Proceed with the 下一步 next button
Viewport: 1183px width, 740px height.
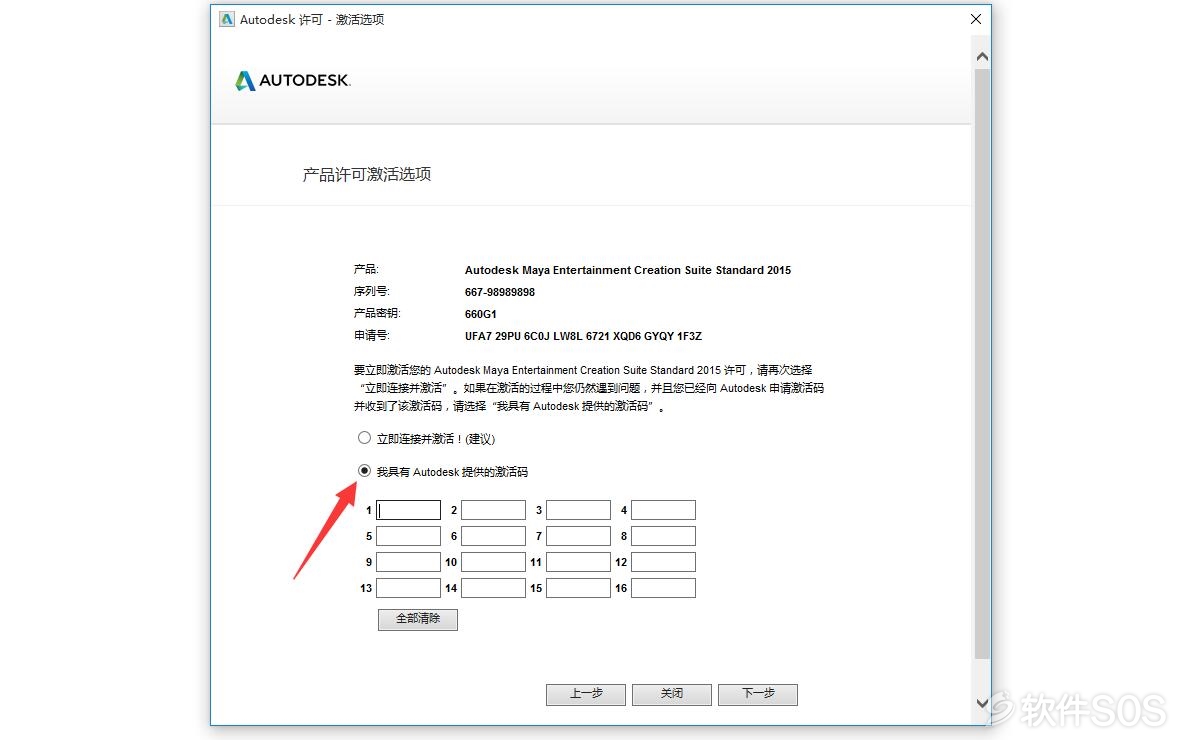pos(757,694)
